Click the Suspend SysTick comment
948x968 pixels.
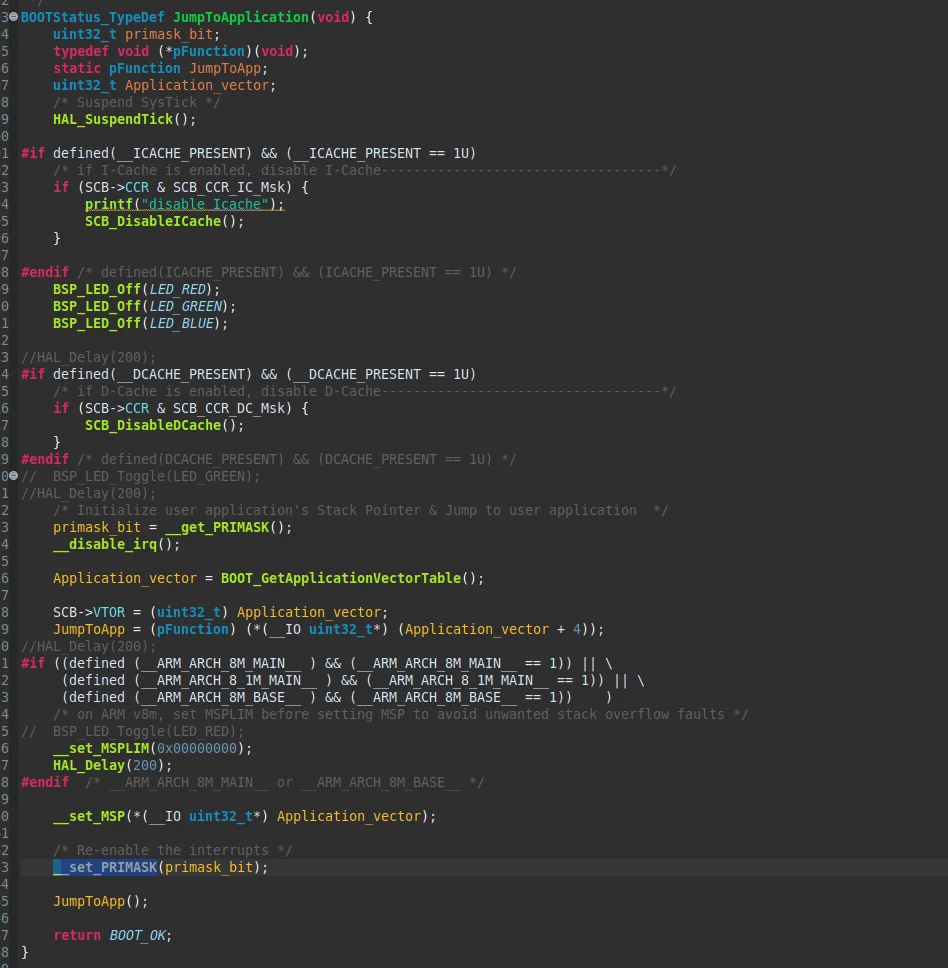(136, 102)
